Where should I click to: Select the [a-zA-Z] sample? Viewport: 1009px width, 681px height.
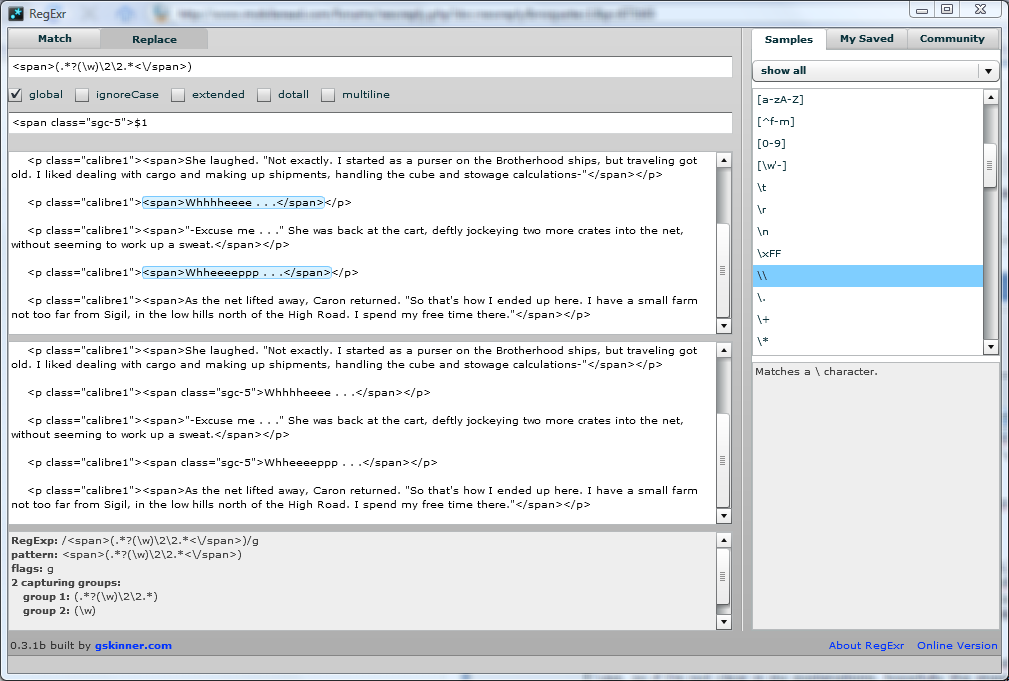coord(867,99)
